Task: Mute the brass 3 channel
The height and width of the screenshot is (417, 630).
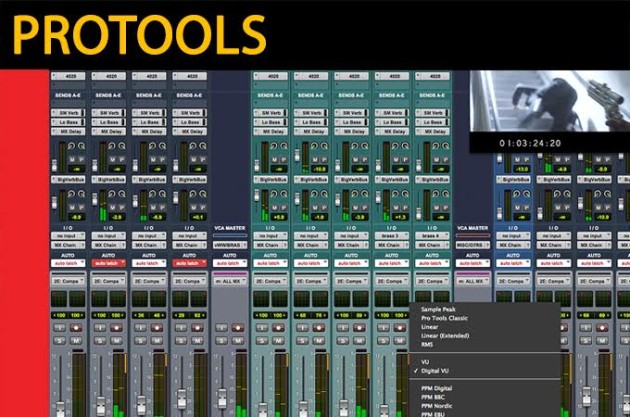Action: pyautogui.click(x=400, y=341)
